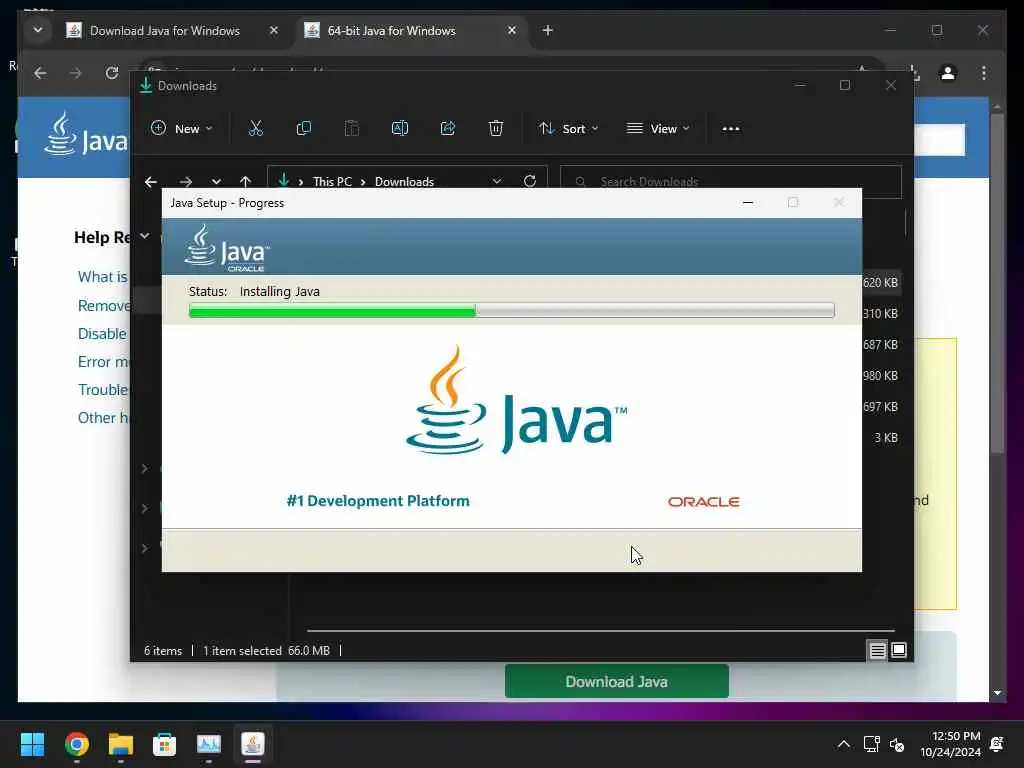Click the Delete trash icon in Downloads toolbar

pos(496,129)
